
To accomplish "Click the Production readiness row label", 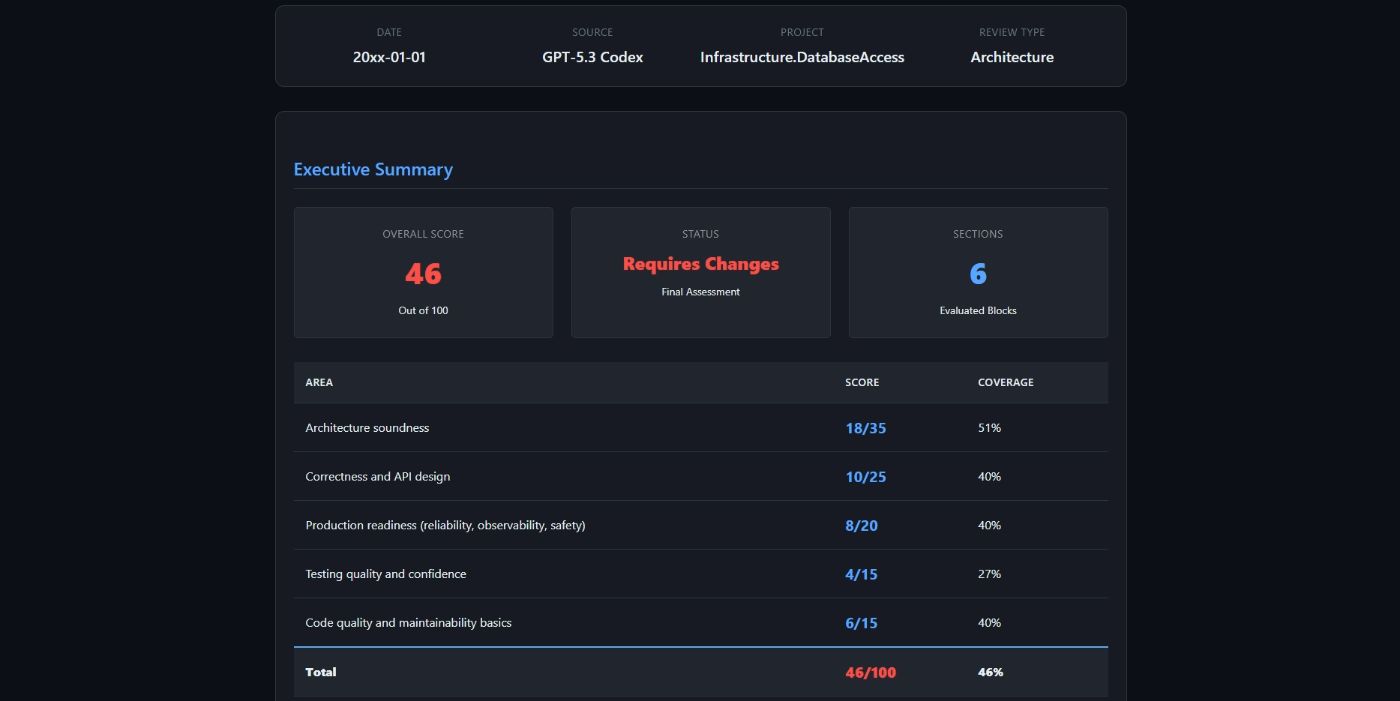I will pyautogui.click(x=445, y=525).
